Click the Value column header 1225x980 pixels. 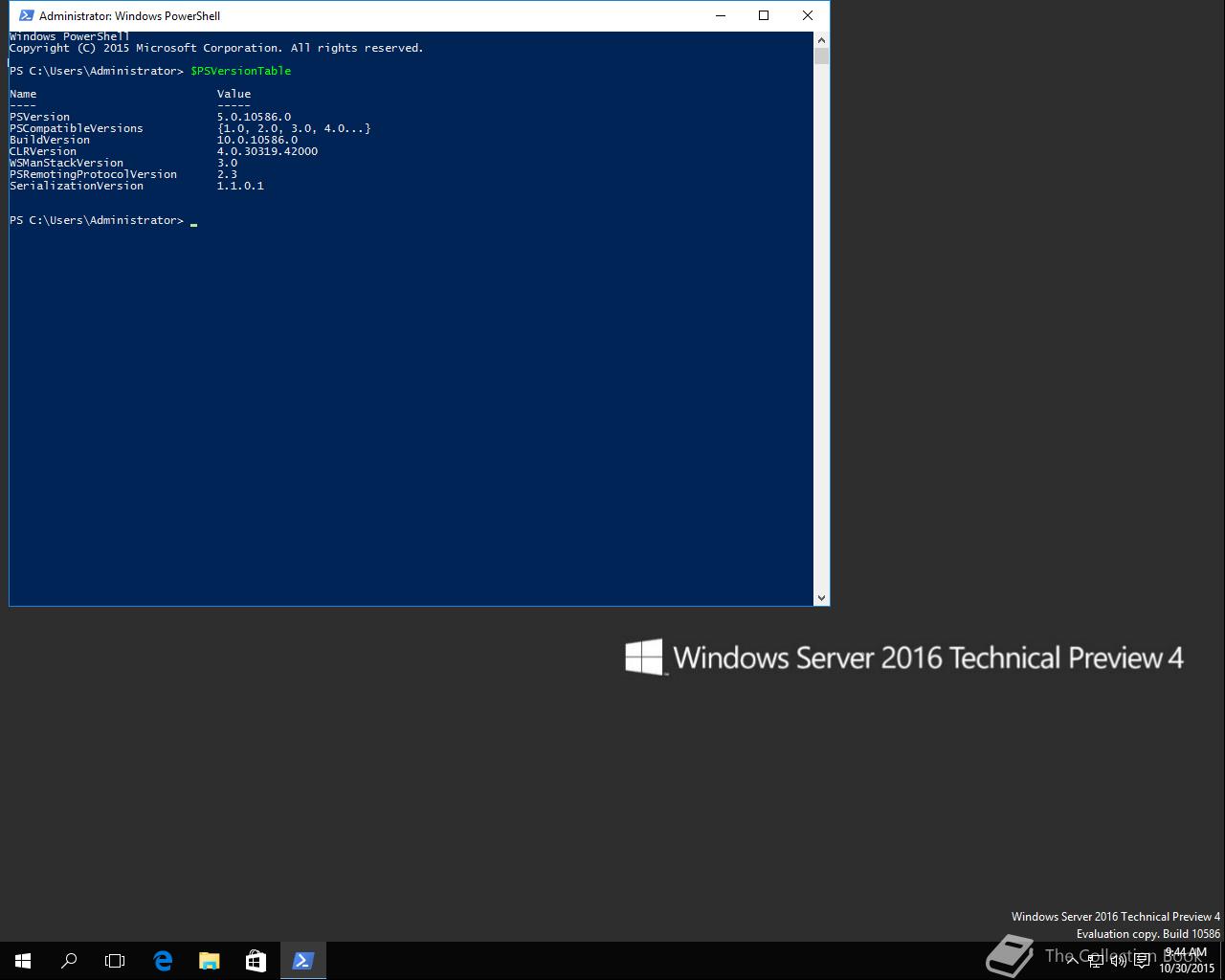point(234,94)
